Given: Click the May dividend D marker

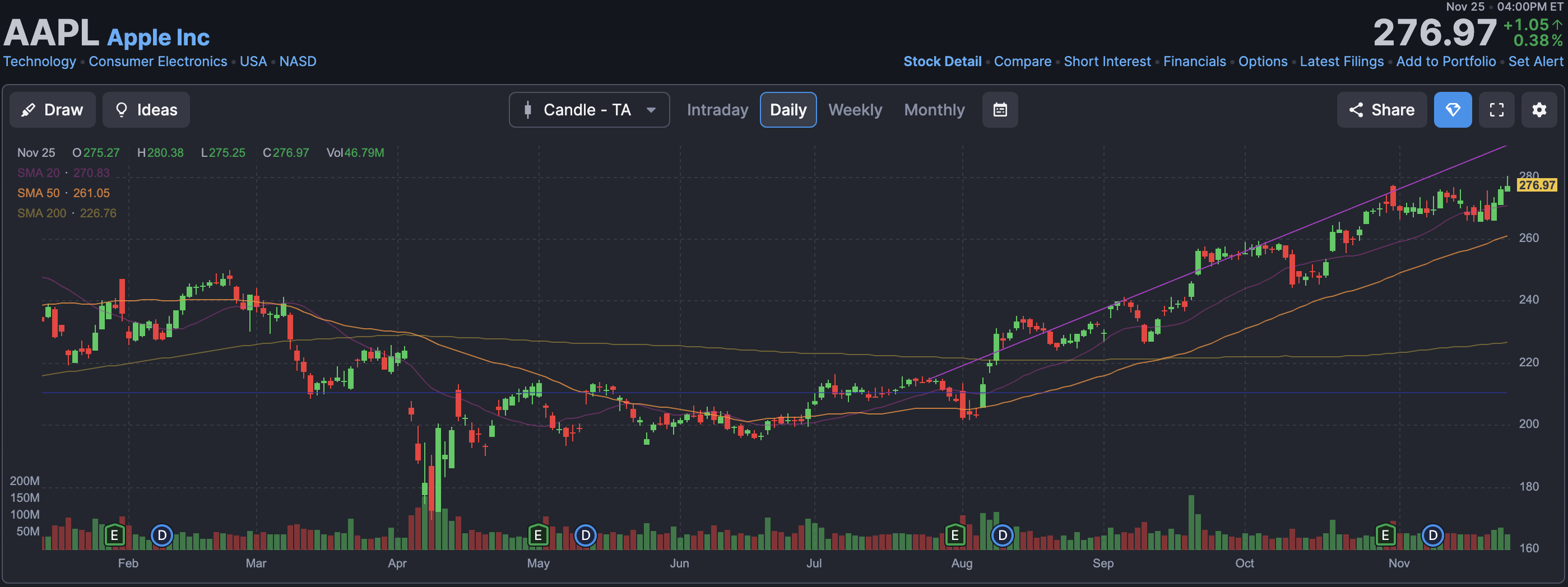Looking at the screenshot, I should point(586,535).
